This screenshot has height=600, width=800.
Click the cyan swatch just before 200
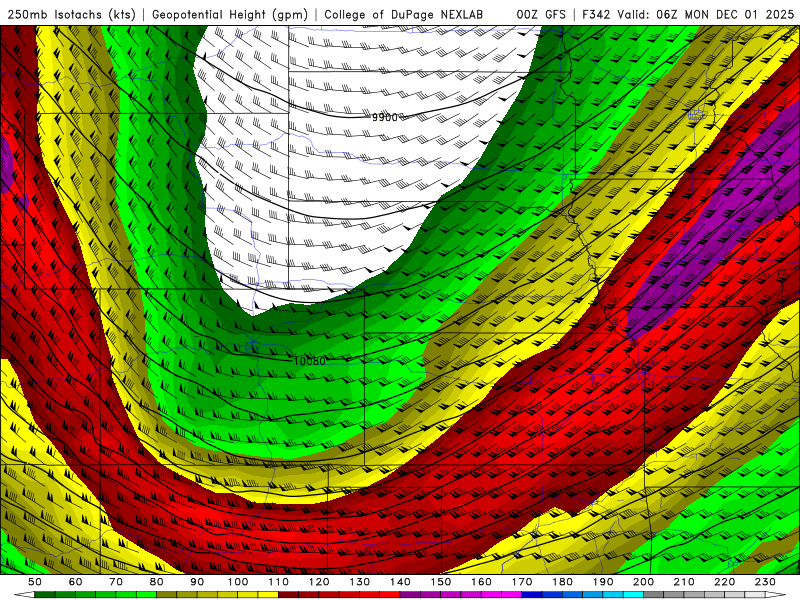[633, 595]
